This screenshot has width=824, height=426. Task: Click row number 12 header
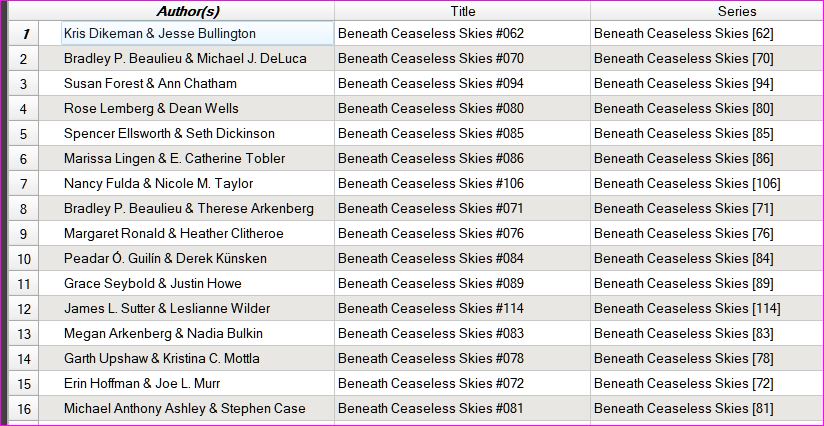click(x=24, y=308)
